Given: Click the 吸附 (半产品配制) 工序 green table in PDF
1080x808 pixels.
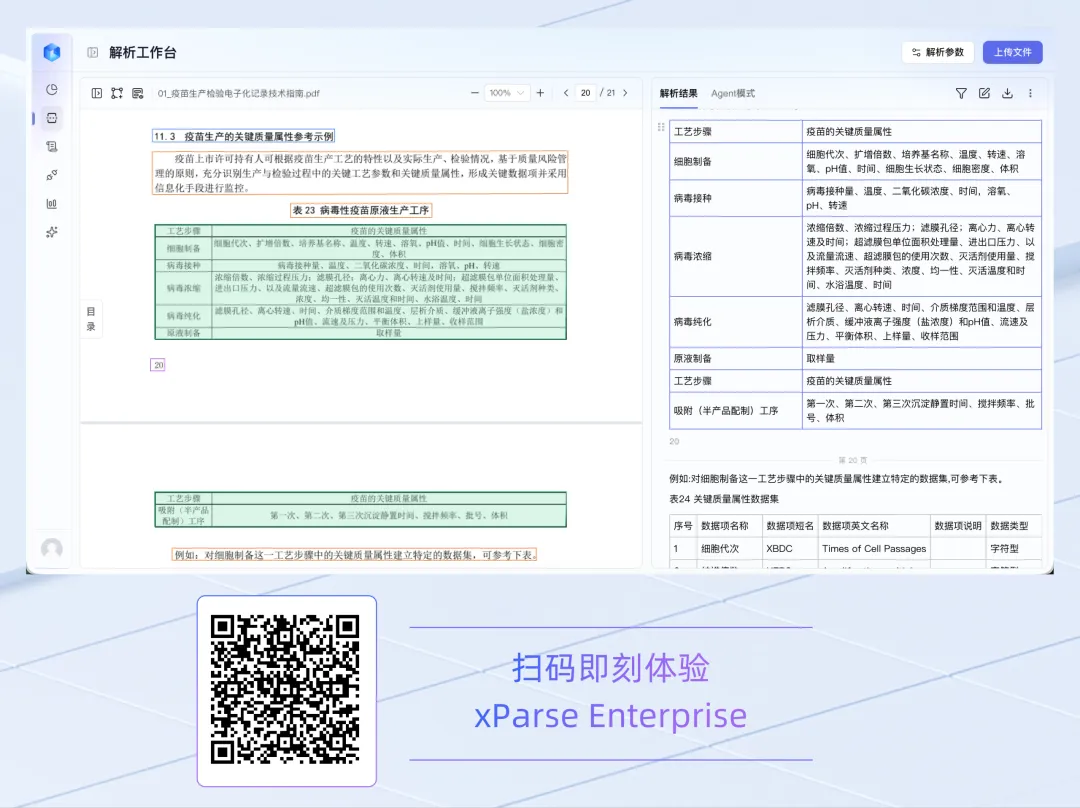Looking at the screenshot, I should click(x=360, y=510).
